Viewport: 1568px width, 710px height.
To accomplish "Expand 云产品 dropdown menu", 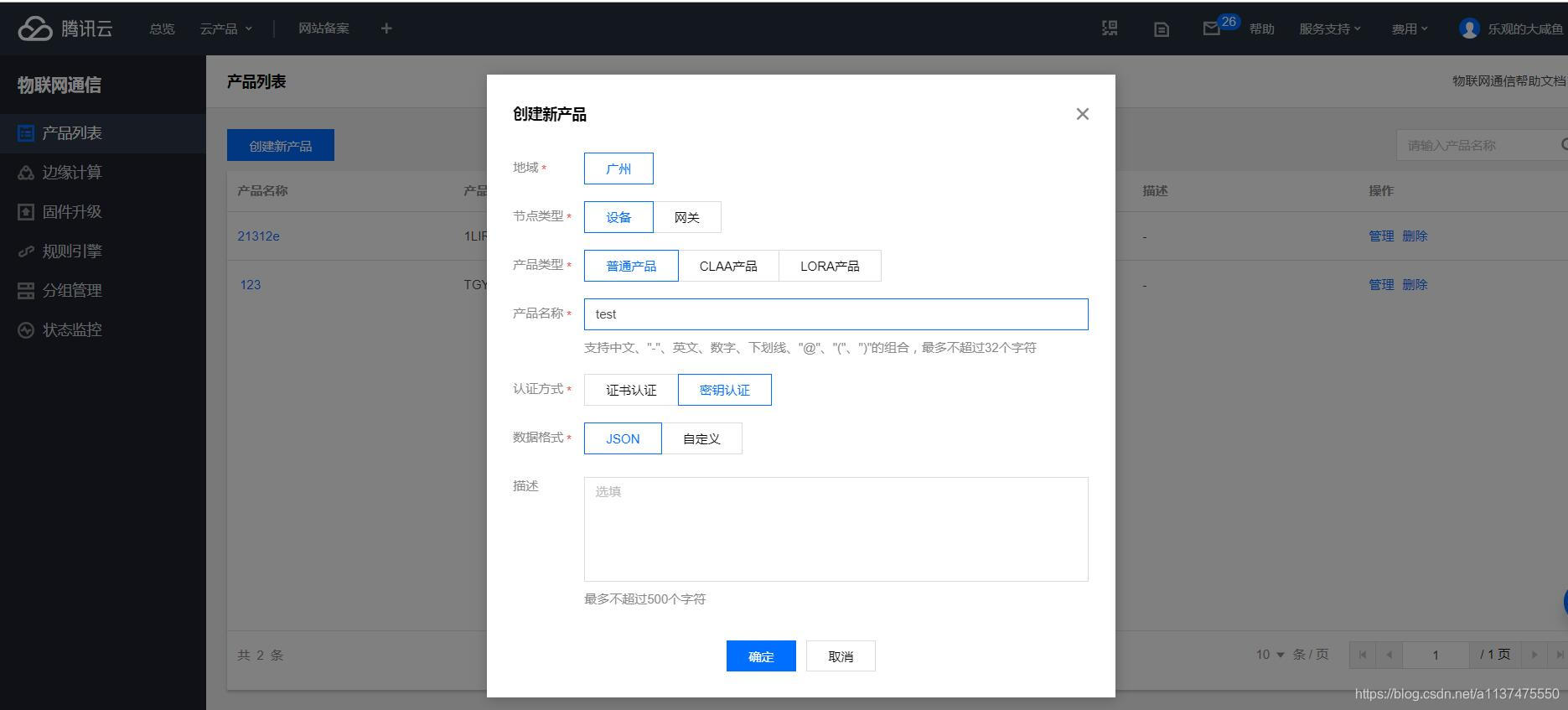I will point(225,29).
